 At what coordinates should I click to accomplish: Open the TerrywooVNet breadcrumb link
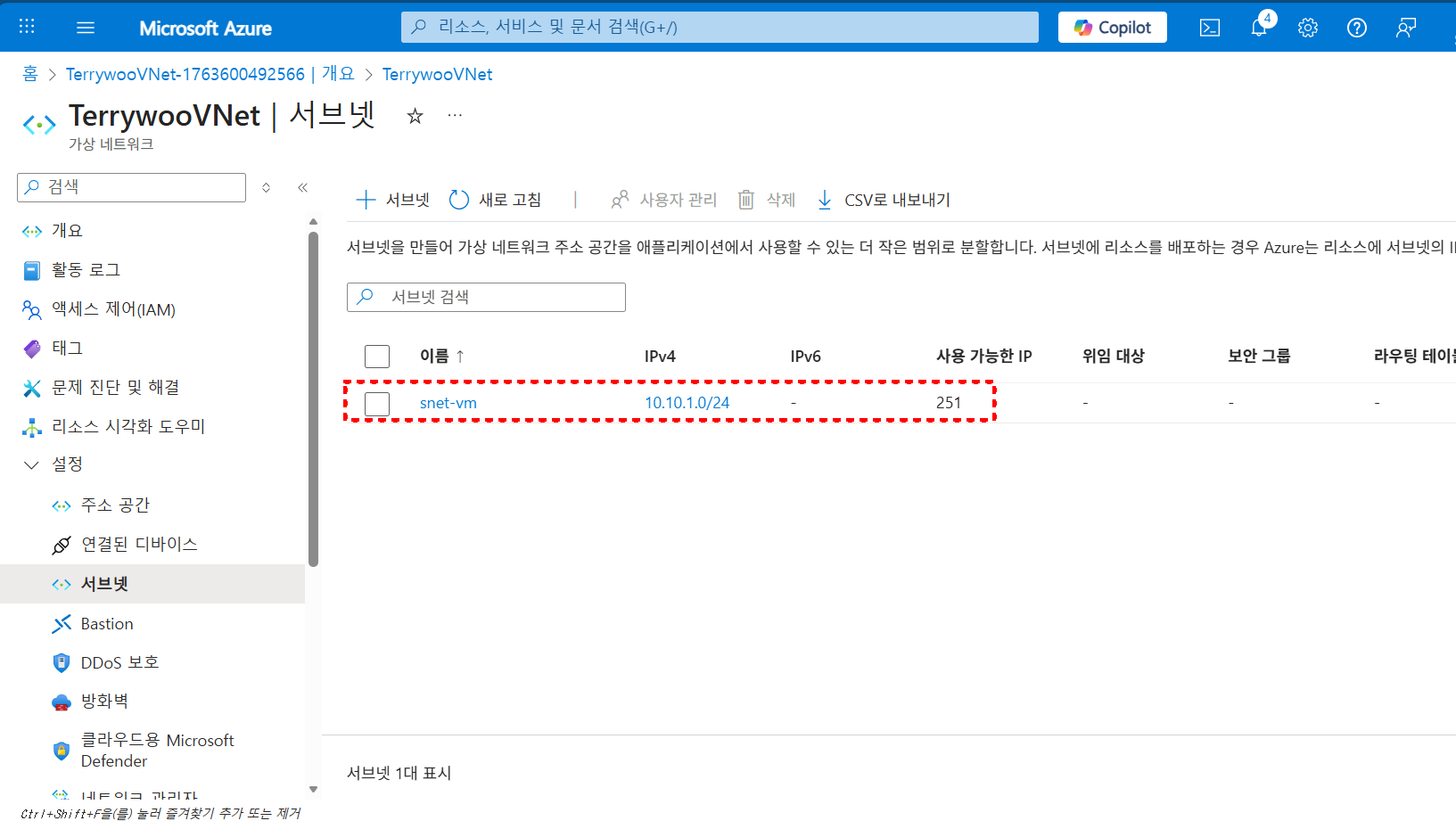437,74
